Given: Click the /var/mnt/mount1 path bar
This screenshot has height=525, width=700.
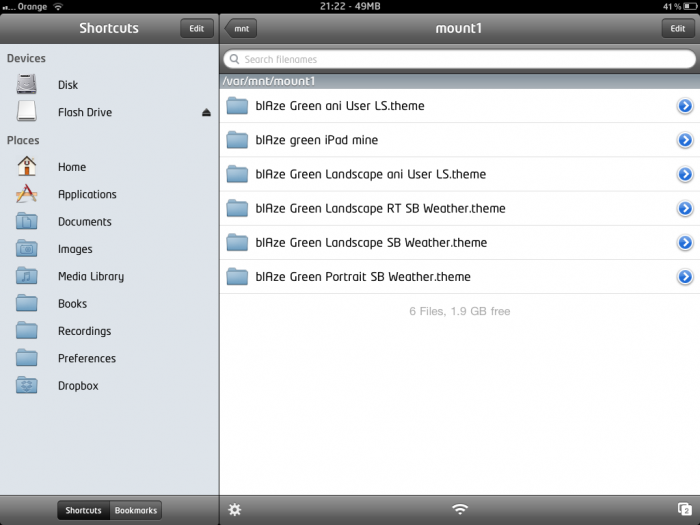Looking at the screenshot, I should pyautogui.click(x=460, y=81).
